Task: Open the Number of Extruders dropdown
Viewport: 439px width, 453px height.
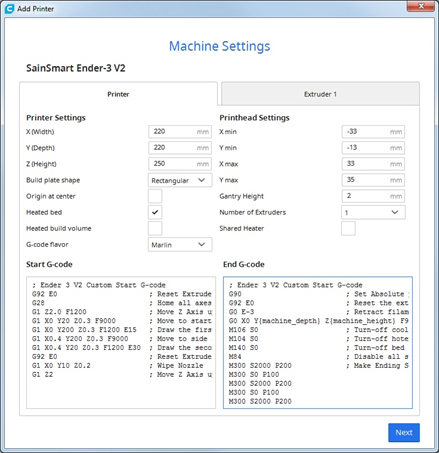Action: click(373, 212)
